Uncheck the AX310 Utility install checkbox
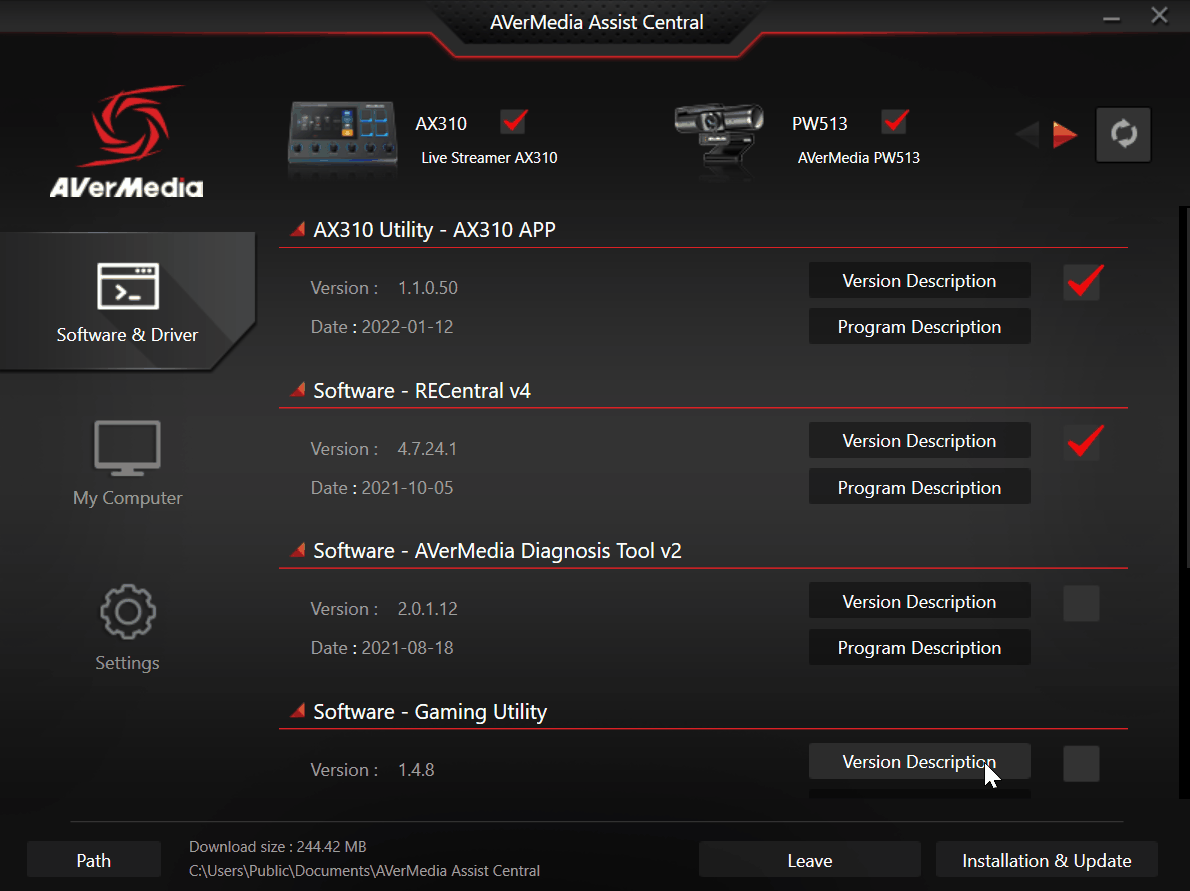The image size is (1190, 891). 1082,282
